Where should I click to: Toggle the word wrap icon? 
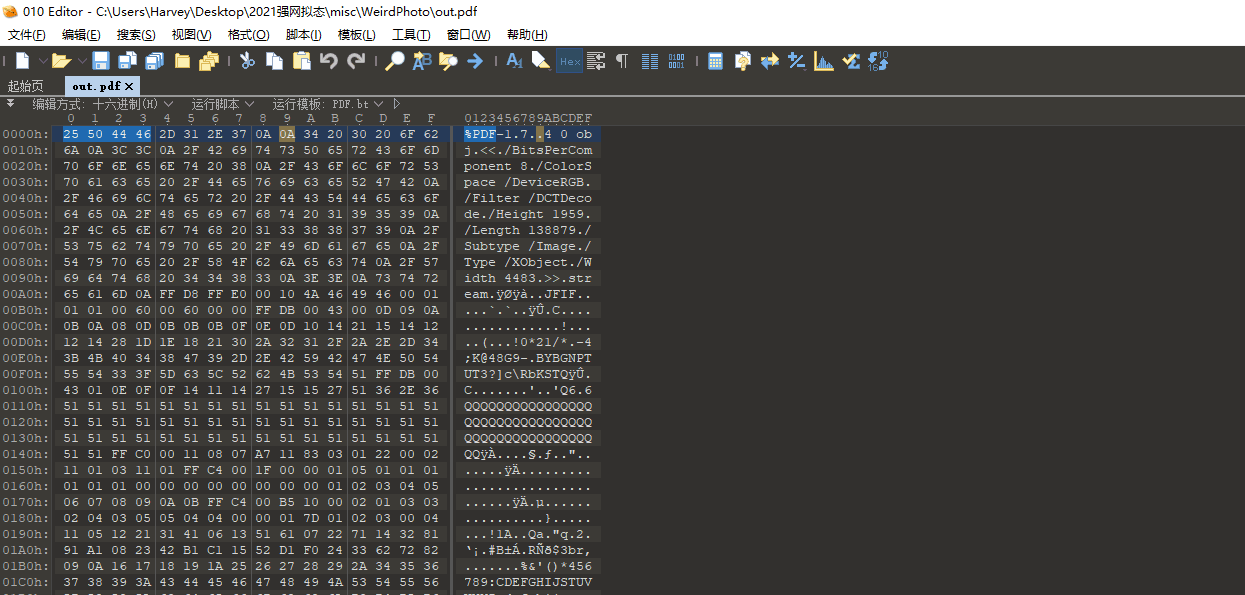tap(596, 61)
